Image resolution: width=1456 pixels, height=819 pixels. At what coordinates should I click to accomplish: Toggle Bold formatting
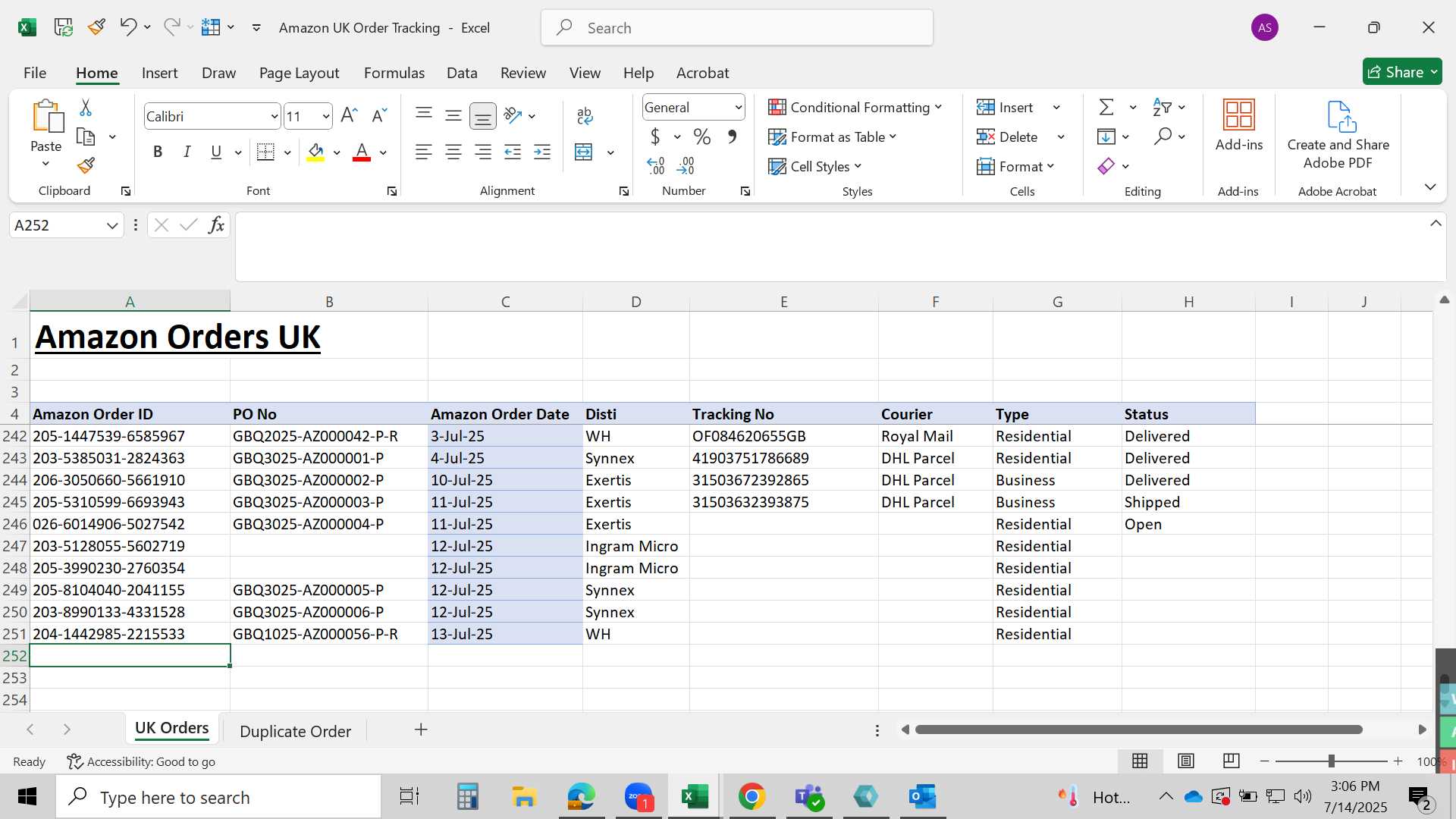point(158,152)
